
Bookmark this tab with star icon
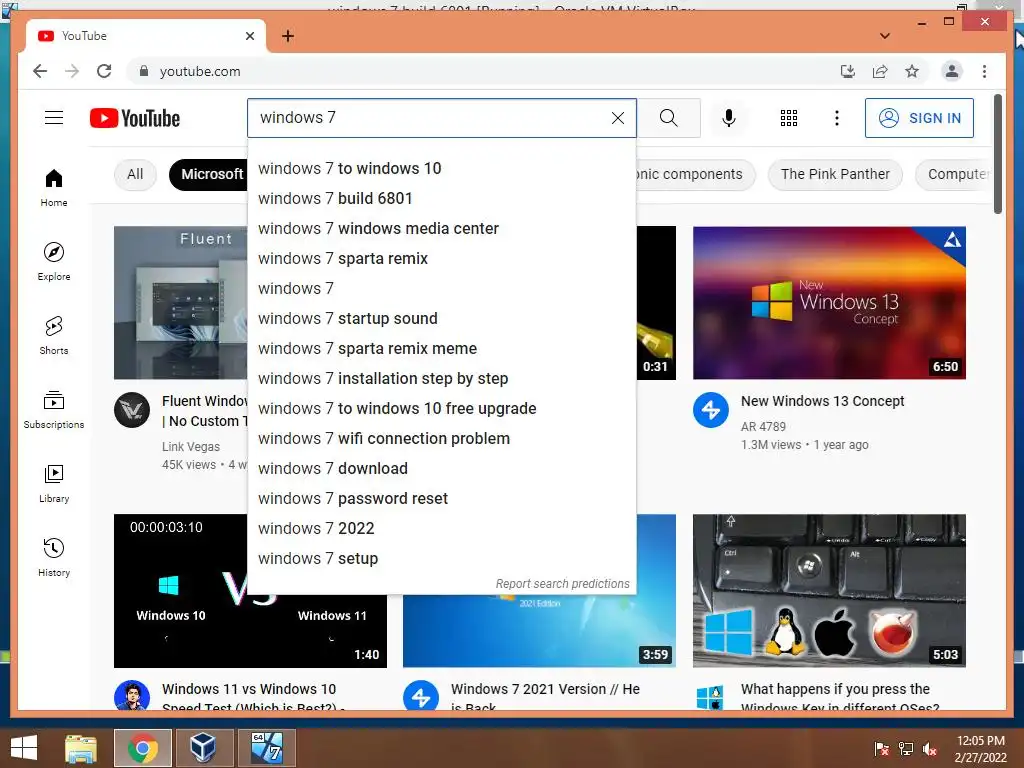tap(912, 71)
